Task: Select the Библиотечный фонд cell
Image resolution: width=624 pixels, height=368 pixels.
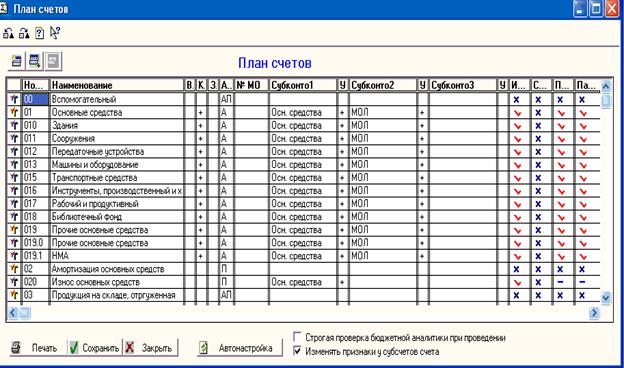Action: 117,217
